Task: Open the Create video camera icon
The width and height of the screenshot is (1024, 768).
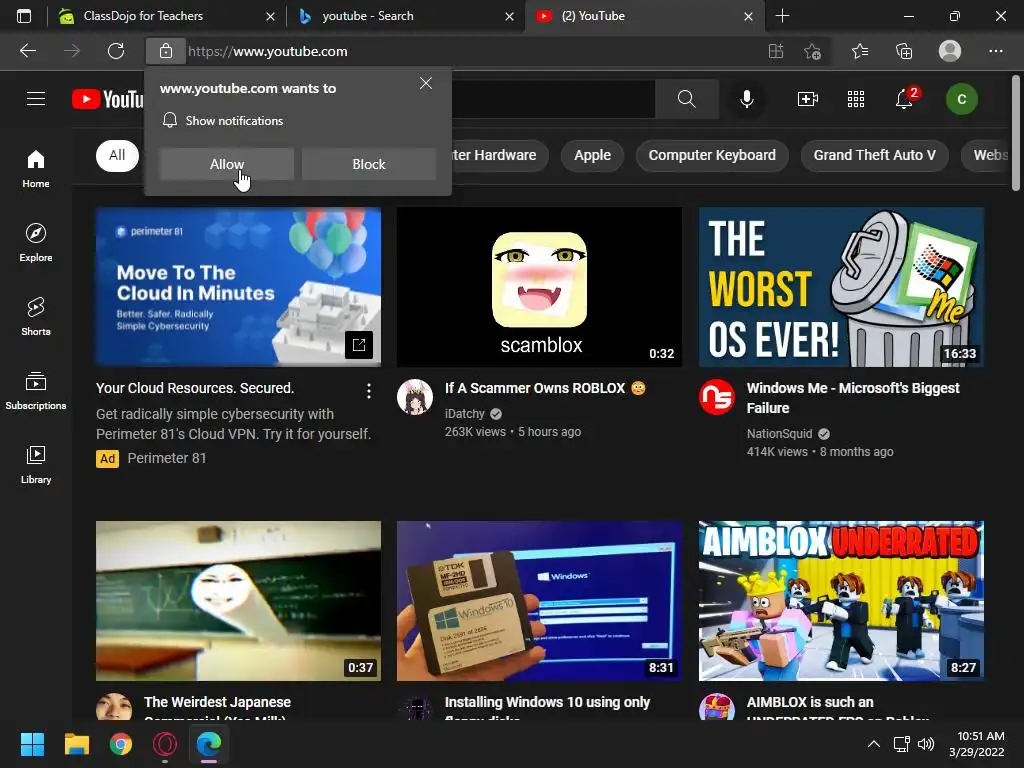Action: (x=808, y=99)
